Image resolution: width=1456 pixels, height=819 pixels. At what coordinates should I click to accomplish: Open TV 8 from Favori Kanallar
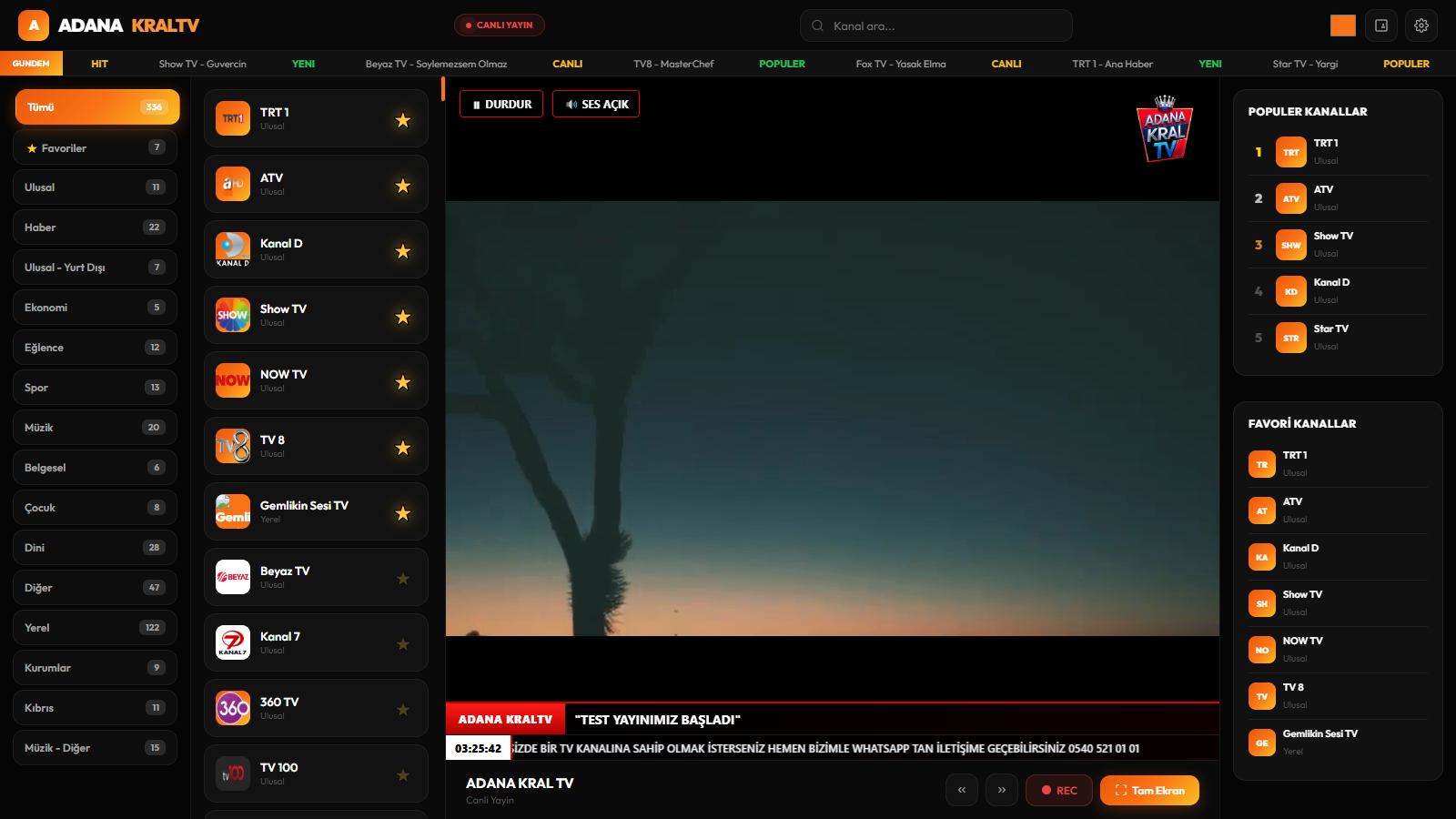coord(1338,696)
